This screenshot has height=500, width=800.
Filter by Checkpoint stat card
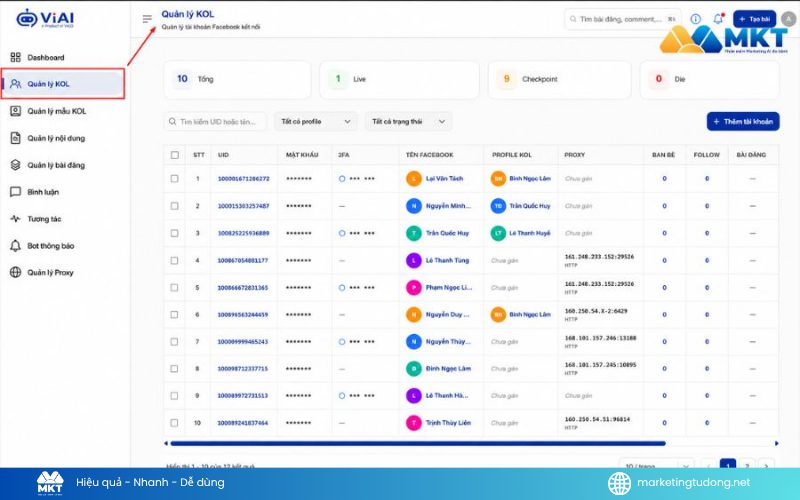tap(559, 79)
